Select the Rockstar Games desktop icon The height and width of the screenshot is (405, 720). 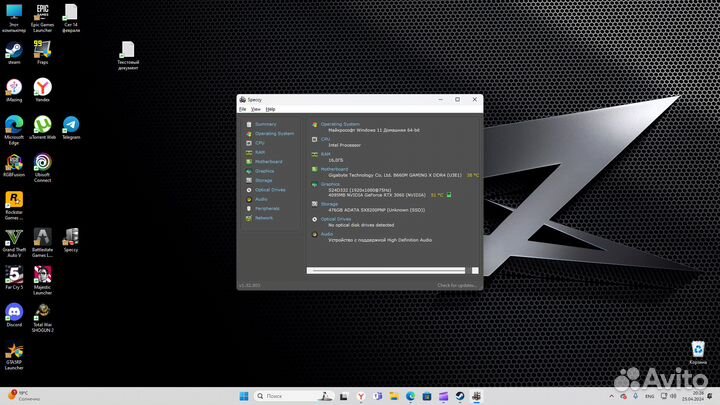click(x=14, y=206)
